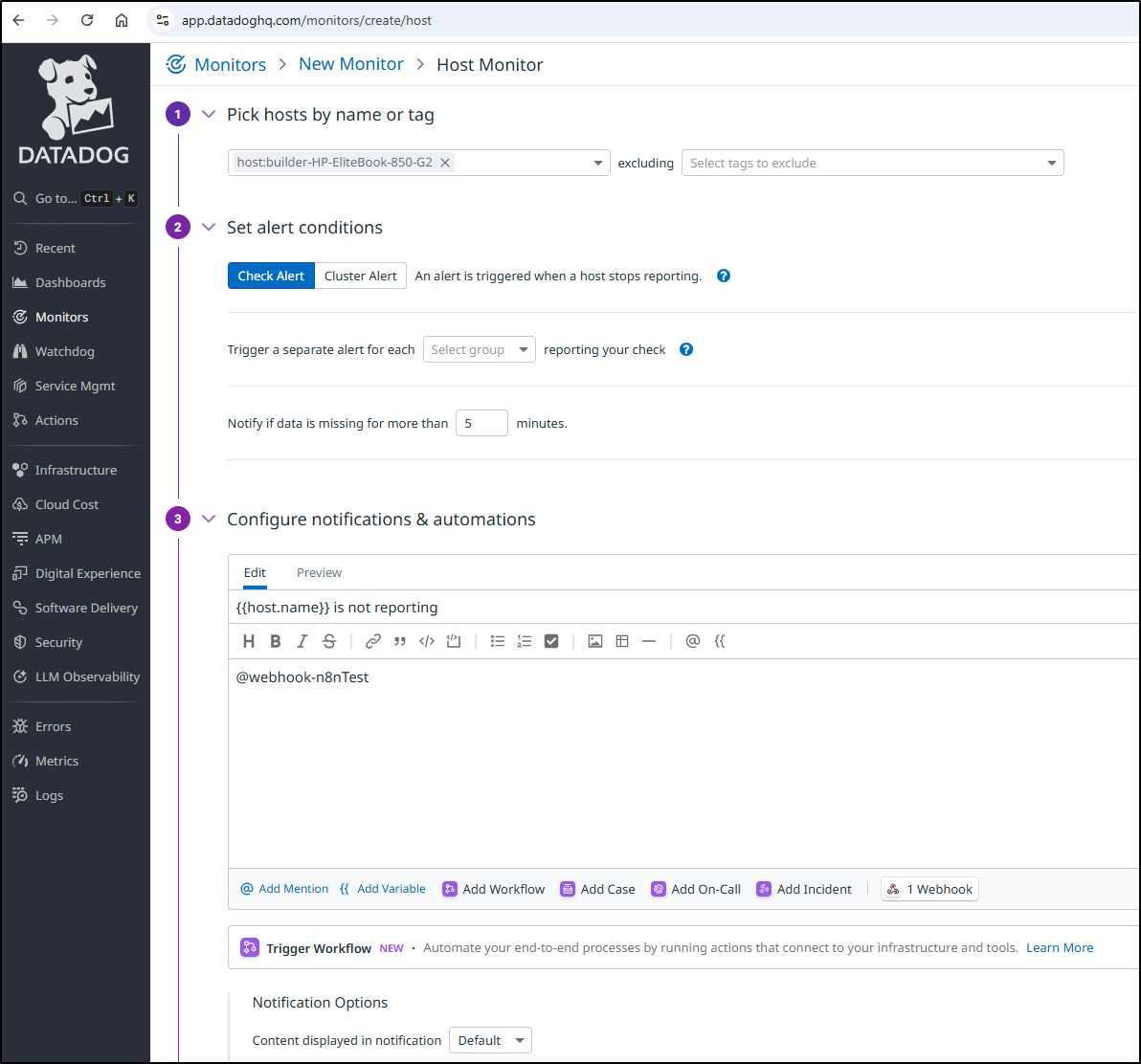Select the Cluster Alert option
This screenshot has height=1064, width=1141.
coord(360,276)
